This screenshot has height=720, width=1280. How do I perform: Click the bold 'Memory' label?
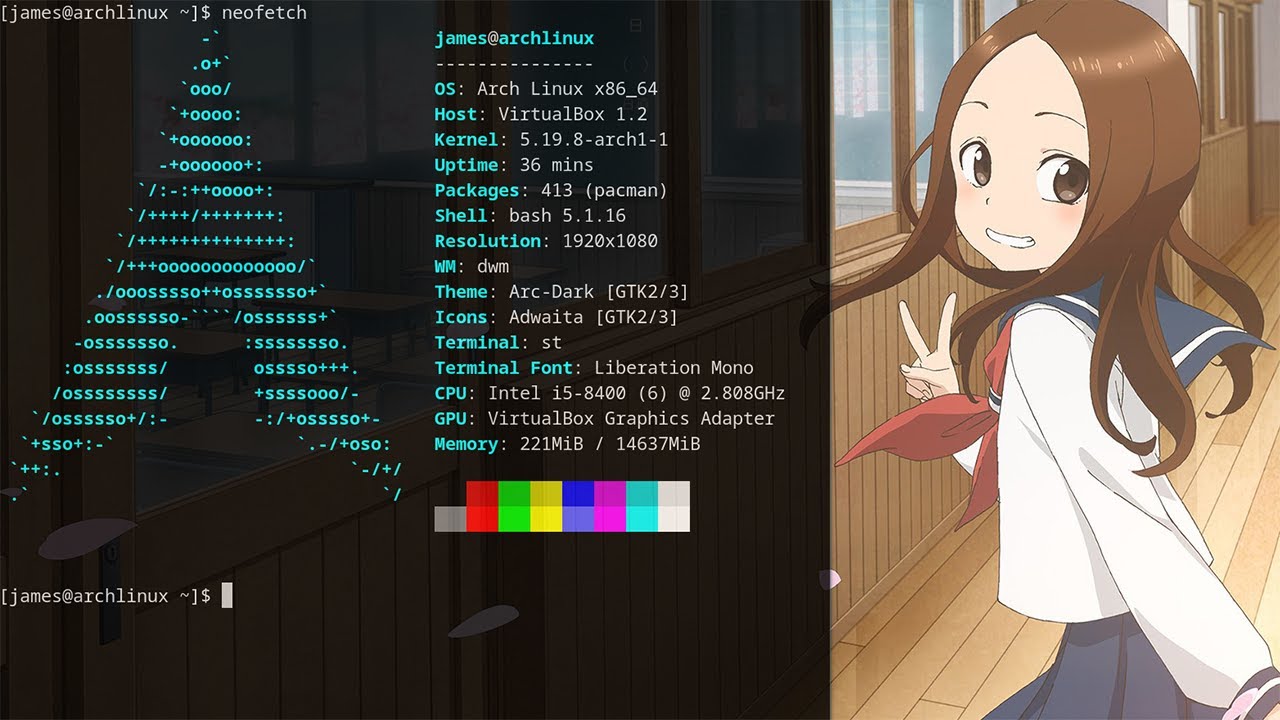(x=466, y=444)
